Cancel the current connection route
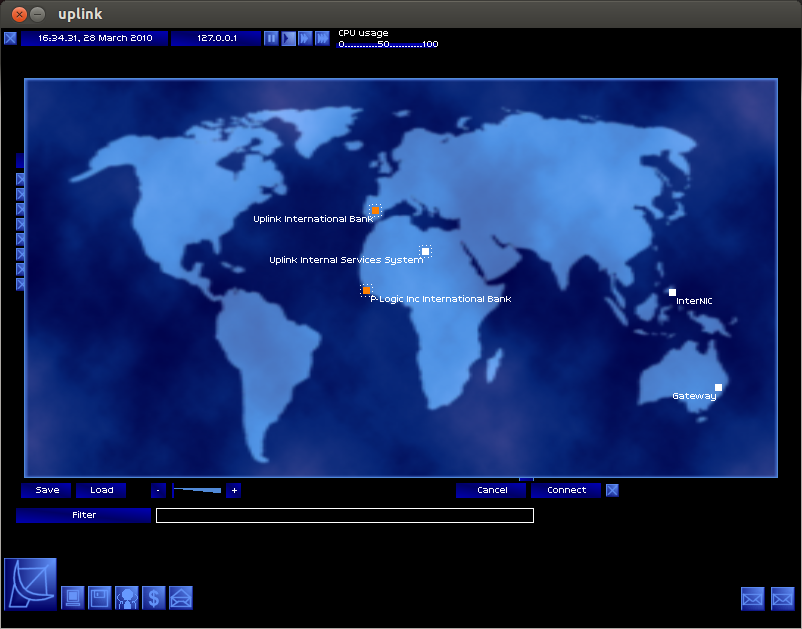The width and height of the screenshot is (802, 629). click(492, 490)
